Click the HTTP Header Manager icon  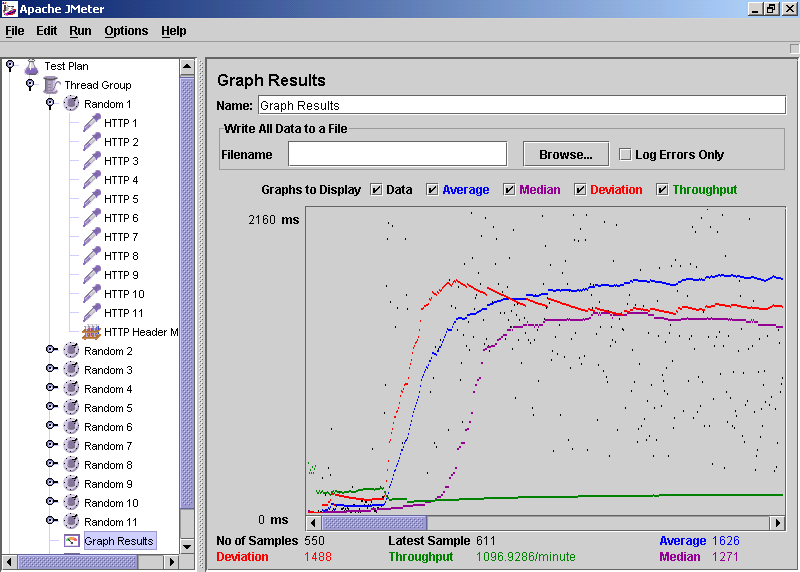tap(91, 332)
